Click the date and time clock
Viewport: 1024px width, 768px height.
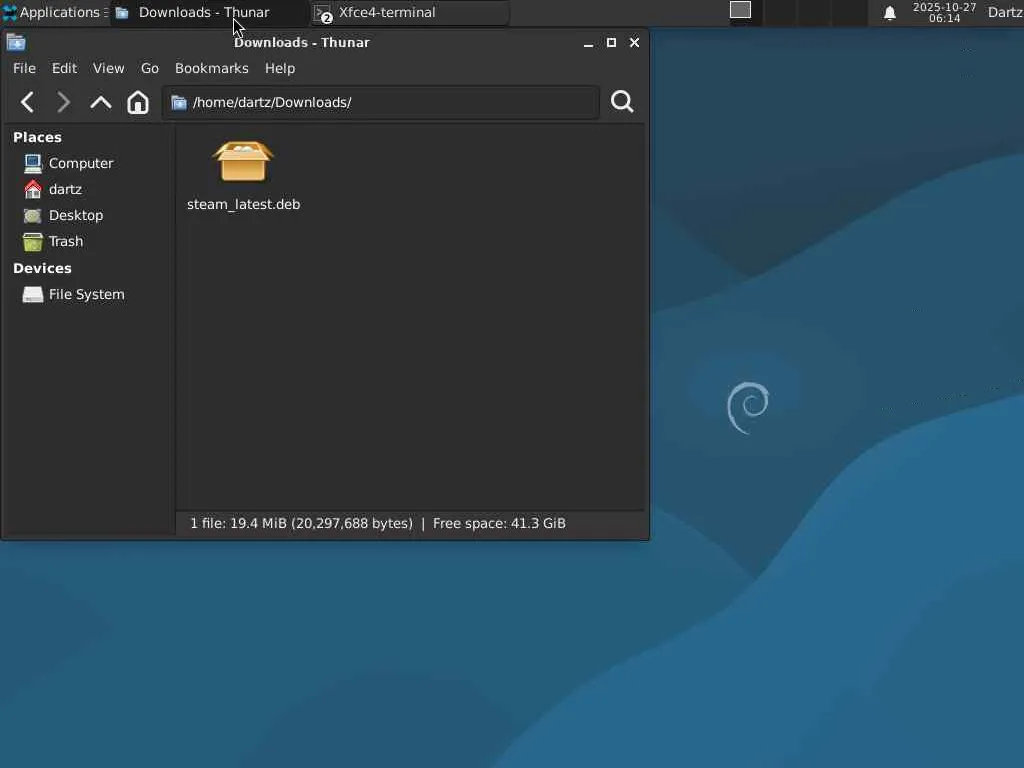pyautogui.click(x=944, y=12)
